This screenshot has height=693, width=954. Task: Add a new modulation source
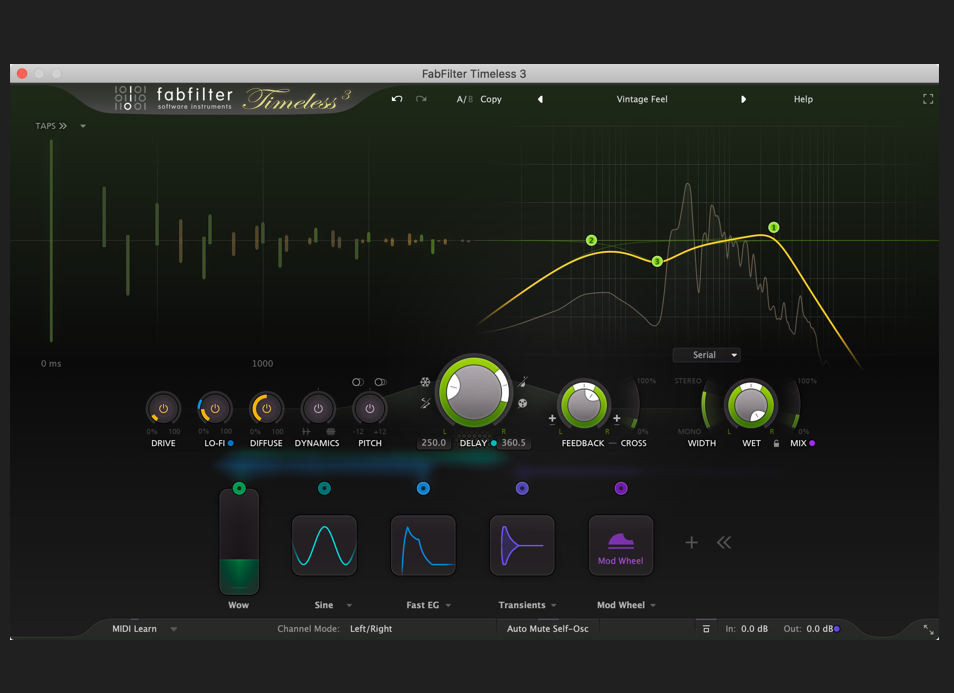[x=691, y=542]
